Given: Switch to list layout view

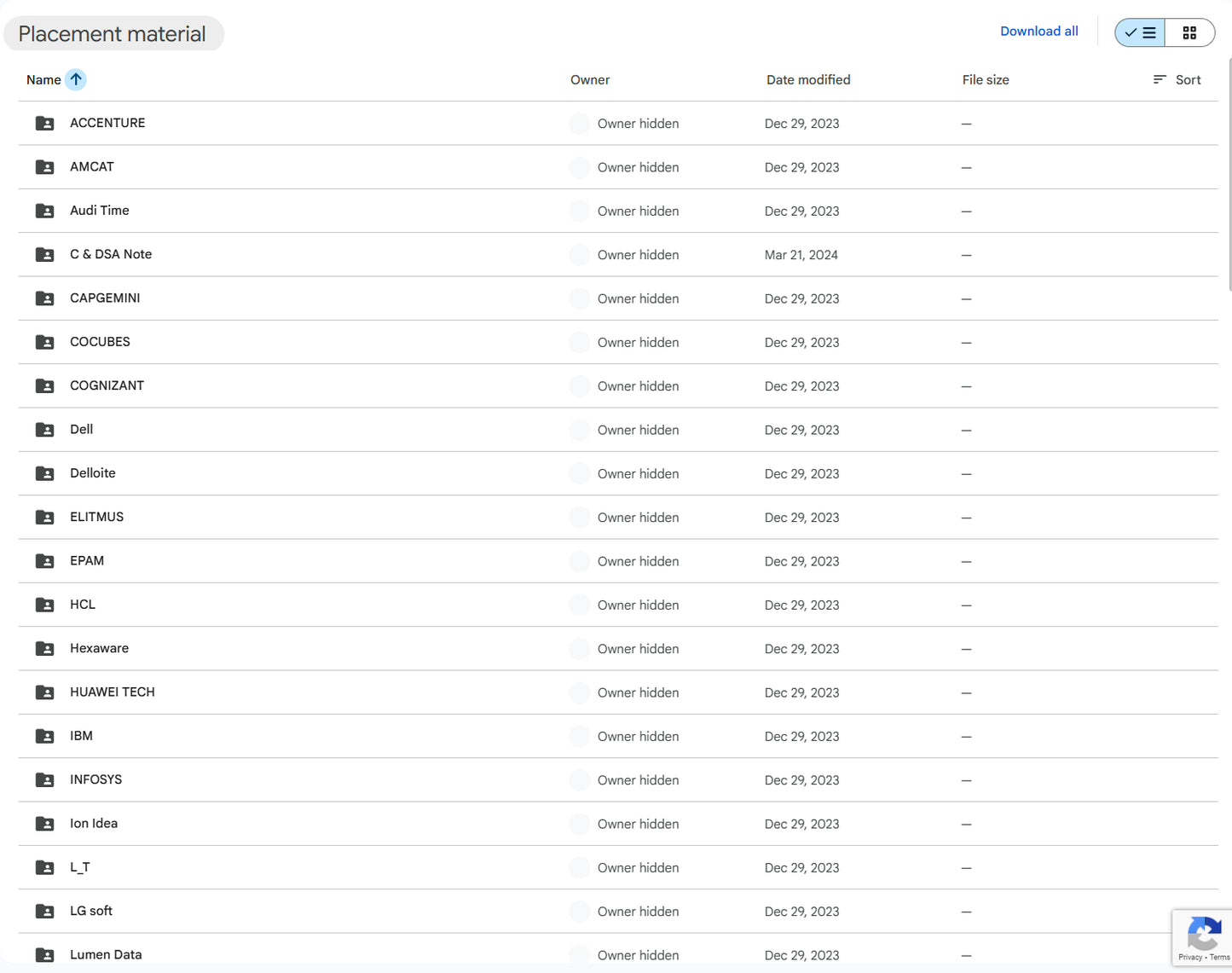Looking at the screenshot, I should 1140,33.
